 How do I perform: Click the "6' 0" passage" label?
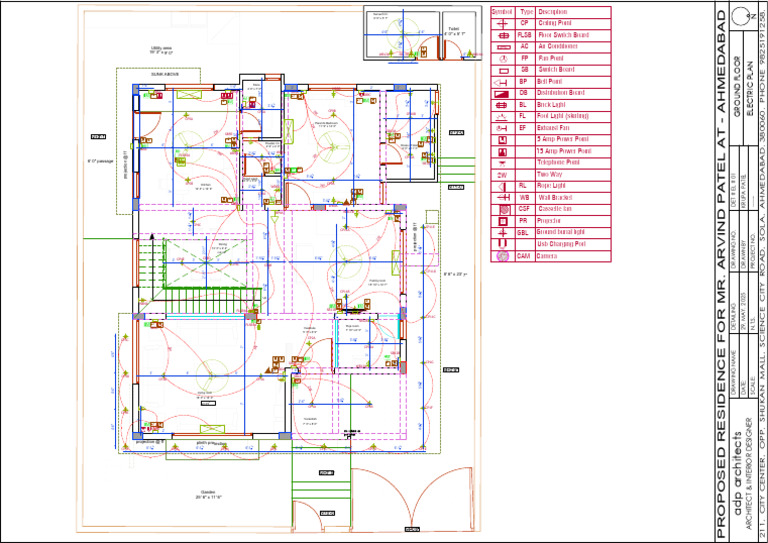100,161
